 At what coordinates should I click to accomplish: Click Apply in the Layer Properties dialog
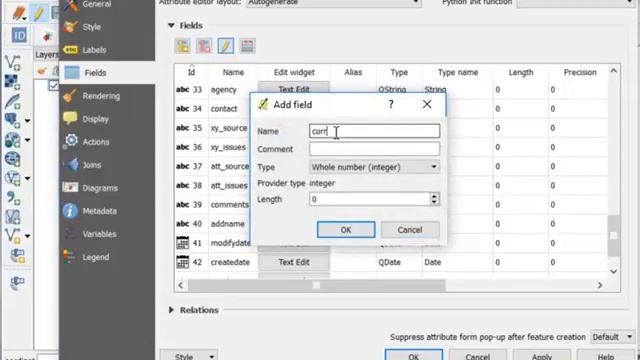click(542, 355)
